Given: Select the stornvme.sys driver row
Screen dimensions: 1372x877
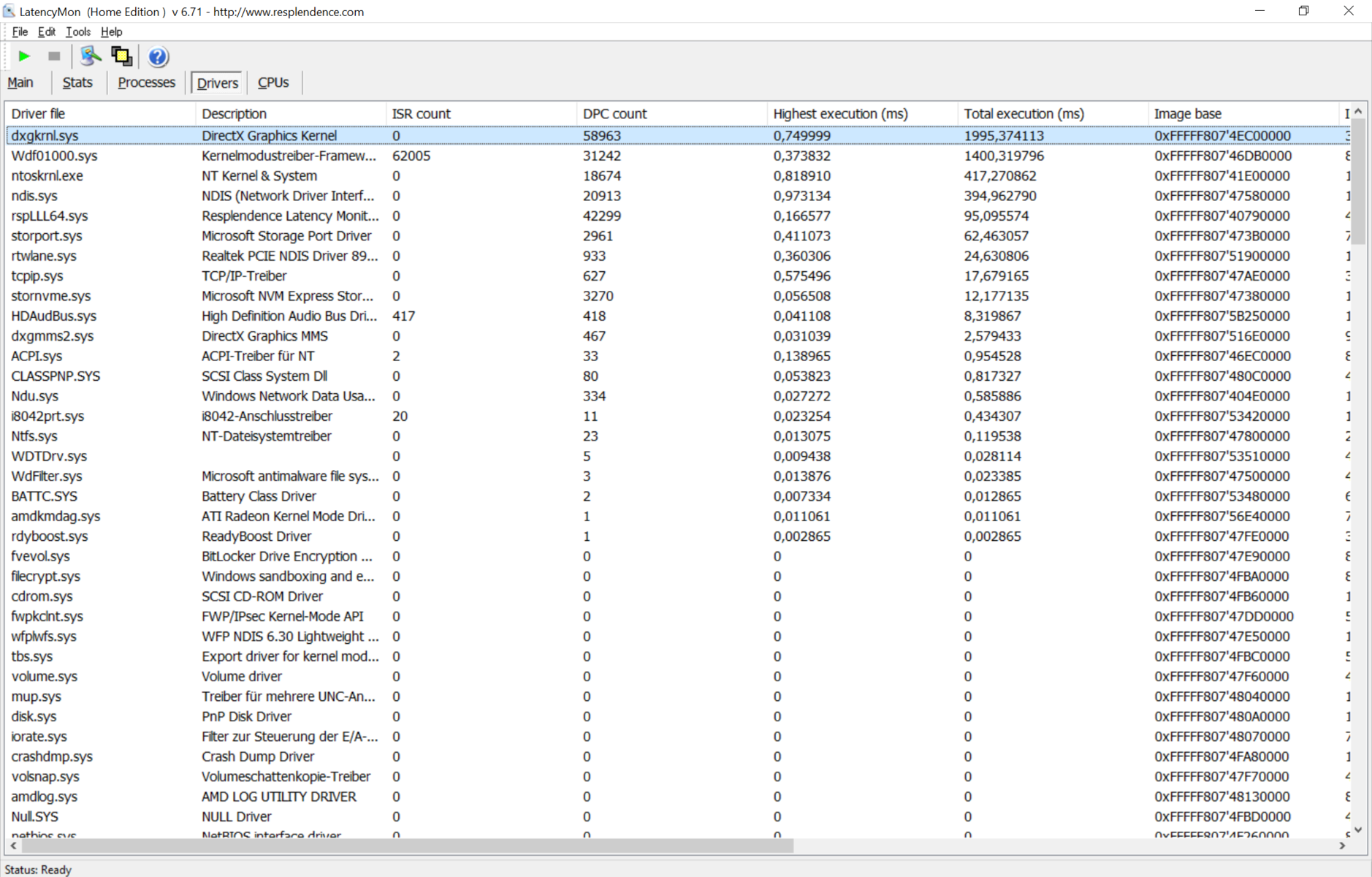Looking at the screenshot, I should (678, 296).
